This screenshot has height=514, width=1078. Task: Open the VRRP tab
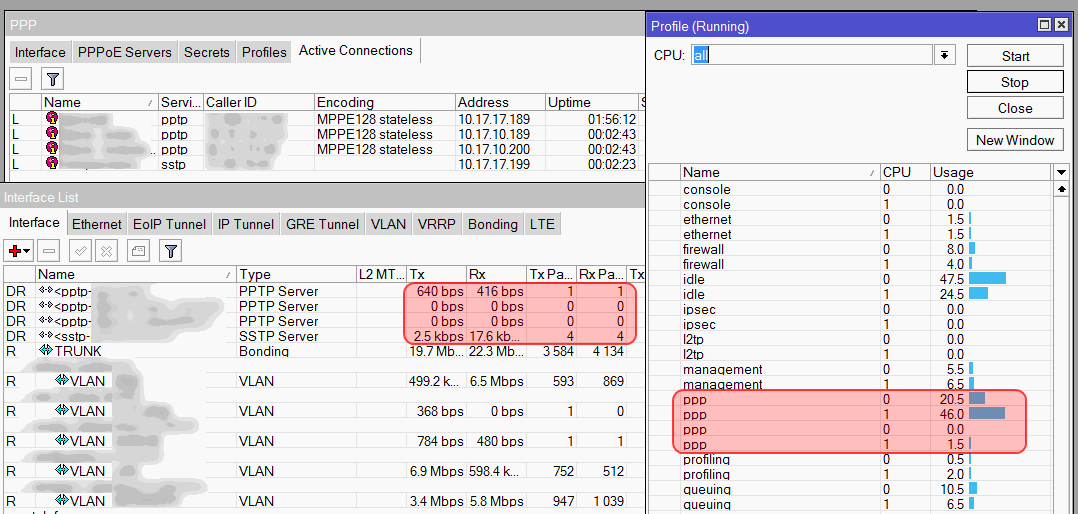437,224
